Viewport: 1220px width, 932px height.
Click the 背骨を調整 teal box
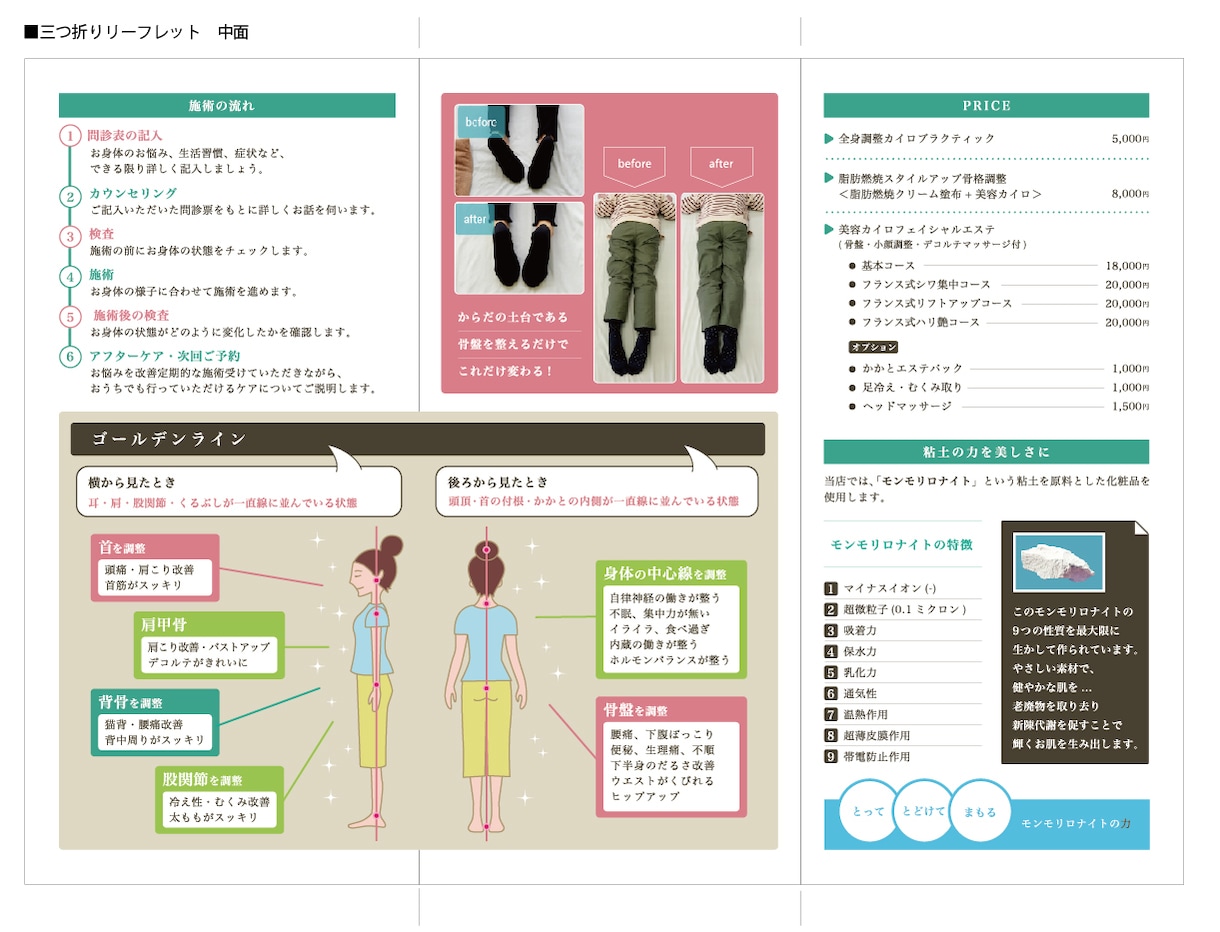pyautogui.click(x=155, y=722)
